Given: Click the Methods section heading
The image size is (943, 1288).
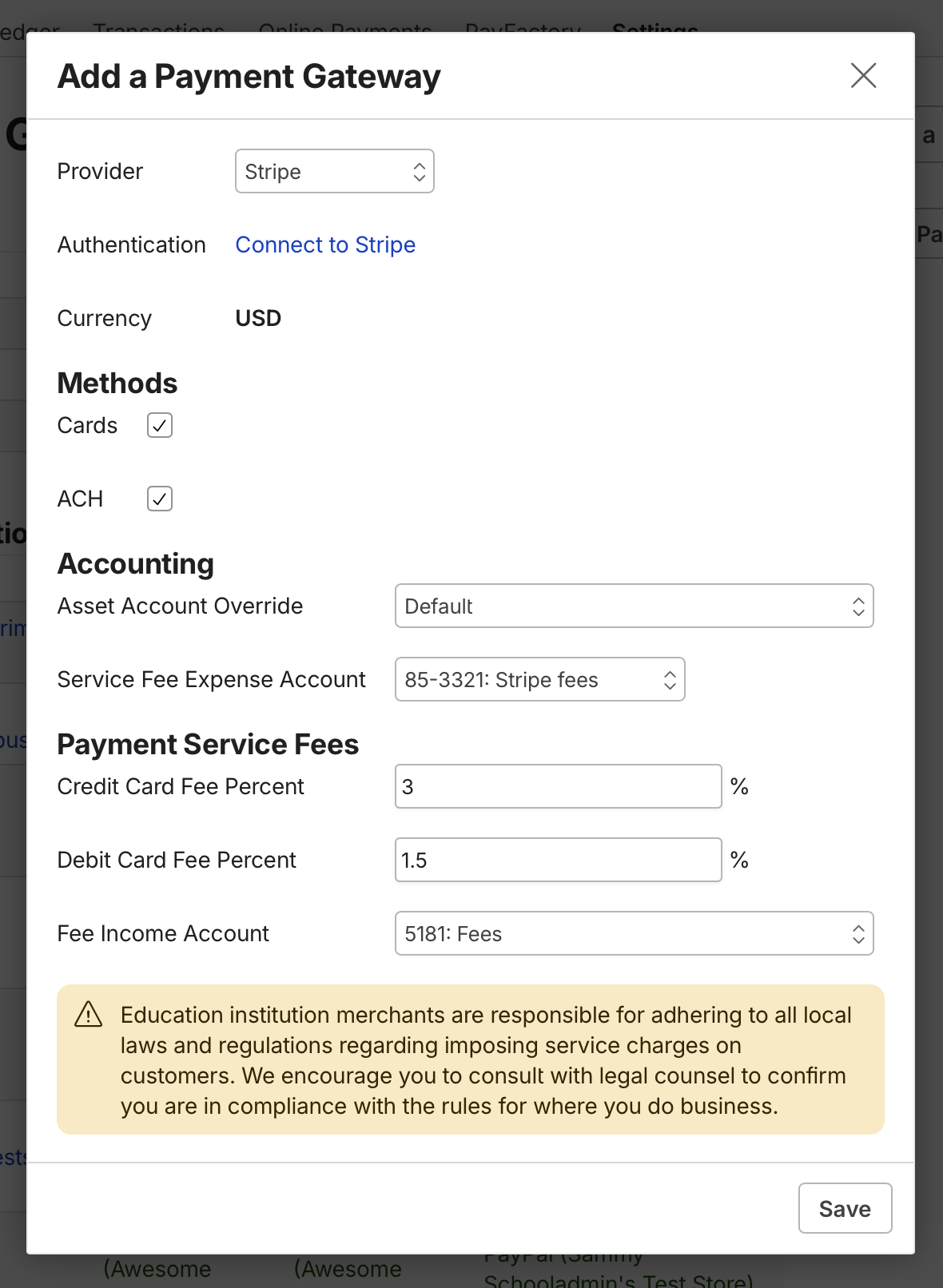Looking at the screenshot, I should coord(117,383).
